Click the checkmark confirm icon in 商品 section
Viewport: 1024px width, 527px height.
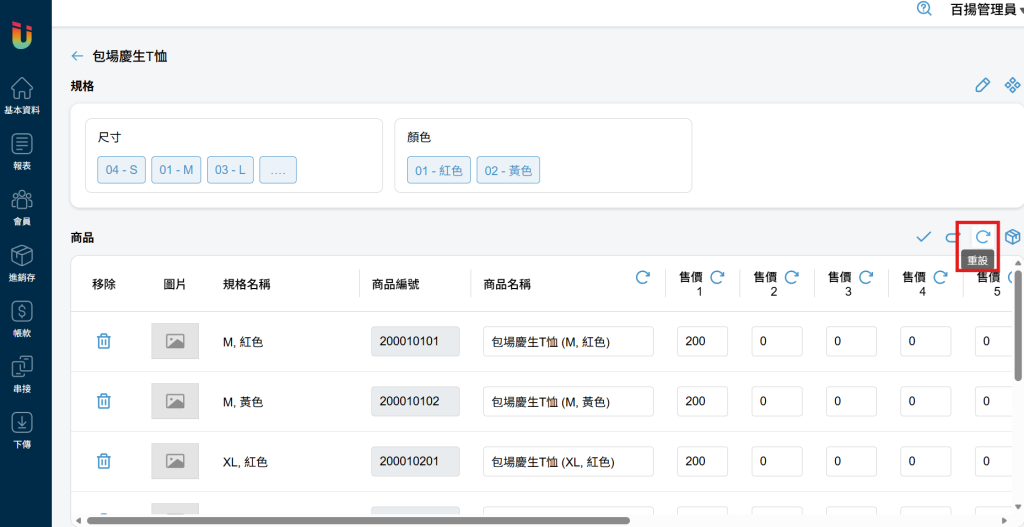click(923, 237)
